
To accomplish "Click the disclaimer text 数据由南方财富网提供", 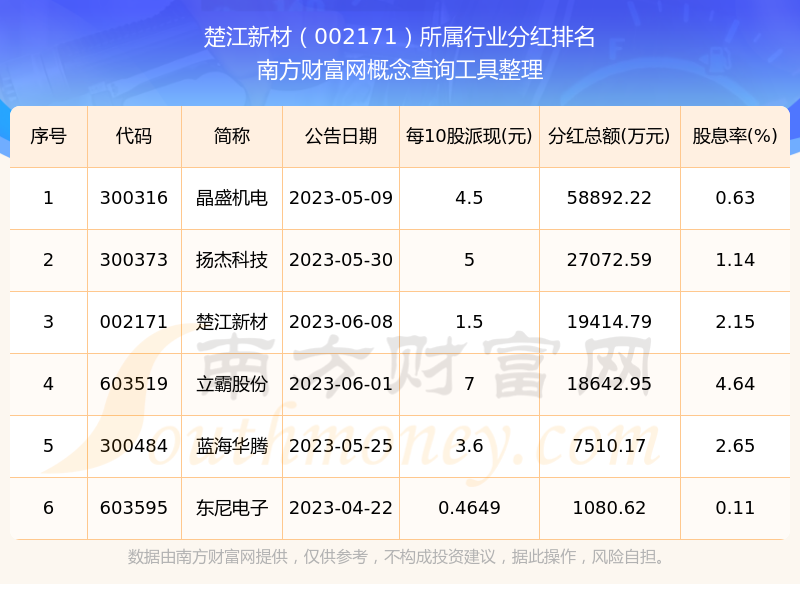I will [208, 557].
